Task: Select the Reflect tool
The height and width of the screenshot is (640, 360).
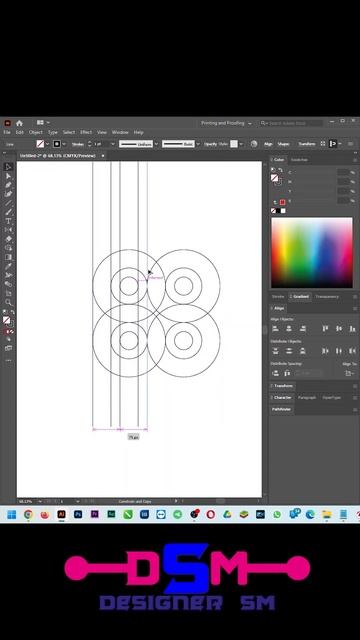Action: point(8,230)
